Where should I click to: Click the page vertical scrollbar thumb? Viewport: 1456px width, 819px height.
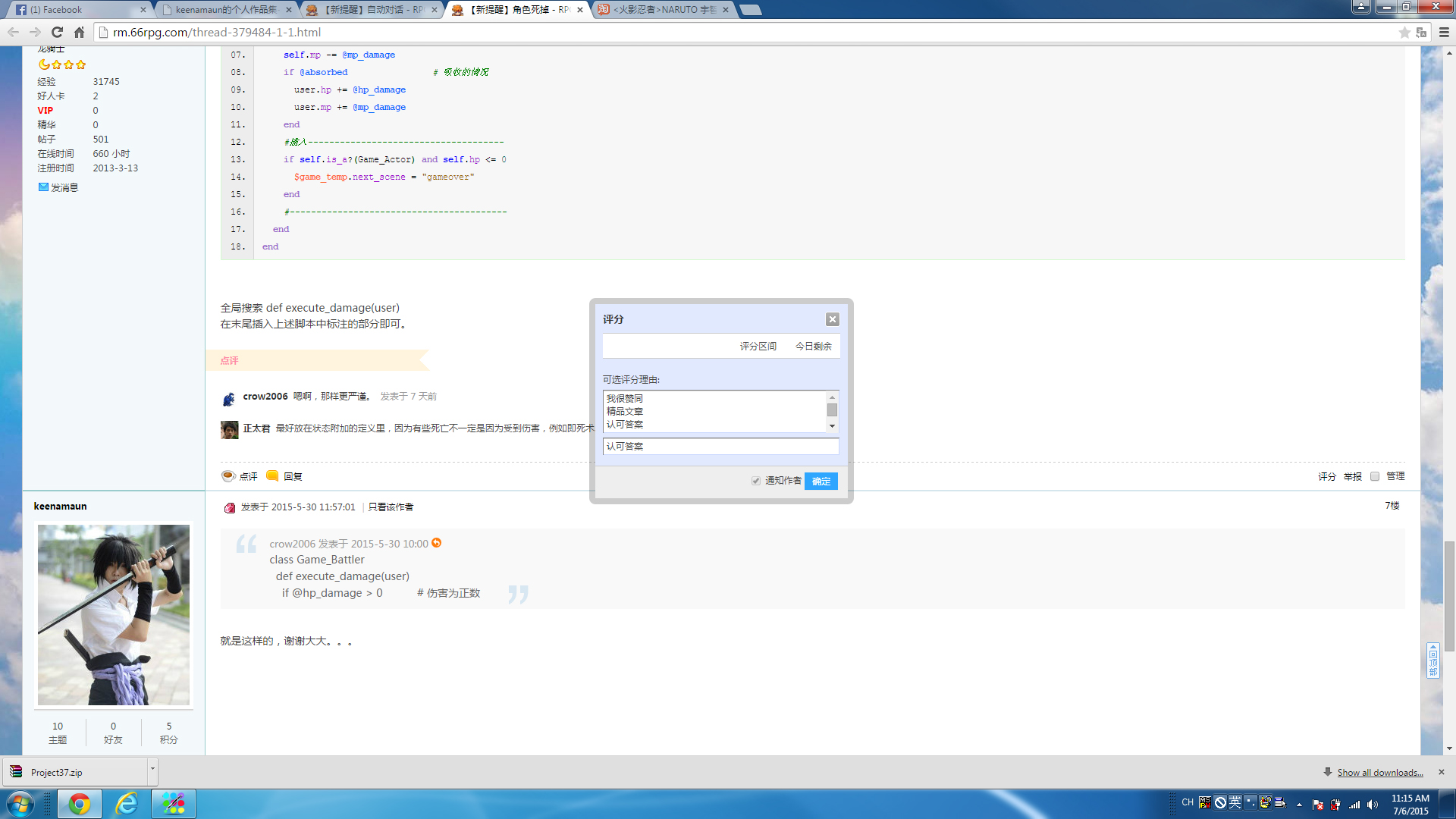(1449, 595)
